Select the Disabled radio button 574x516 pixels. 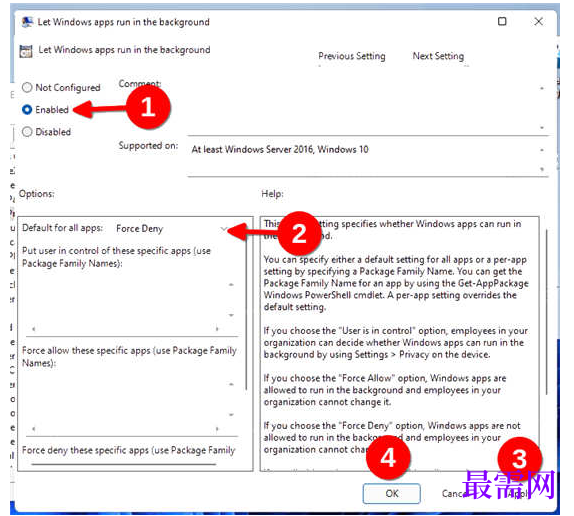click(x=27, y=132)
